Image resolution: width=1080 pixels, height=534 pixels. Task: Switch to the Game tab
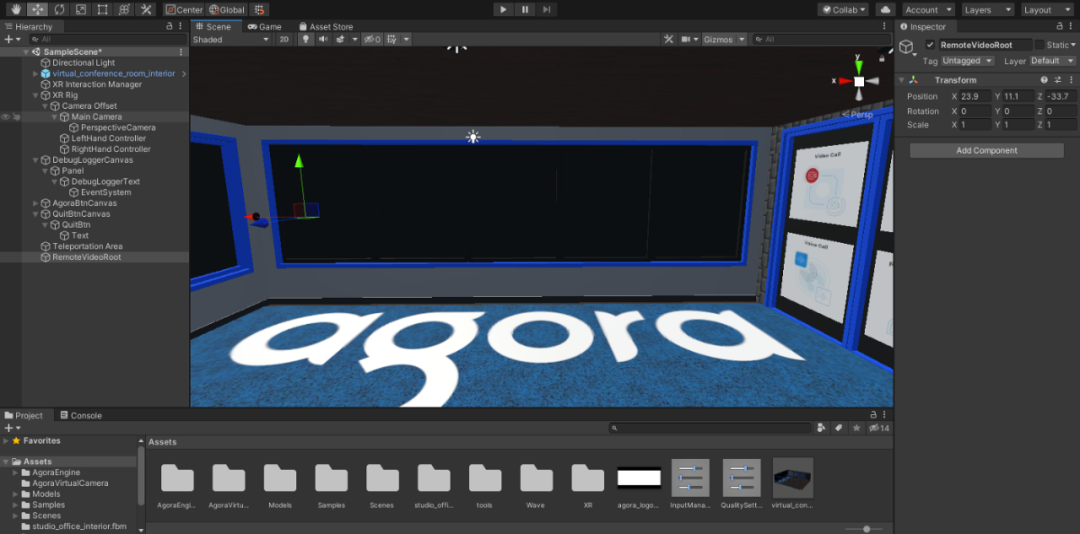[x=265, y=26]
